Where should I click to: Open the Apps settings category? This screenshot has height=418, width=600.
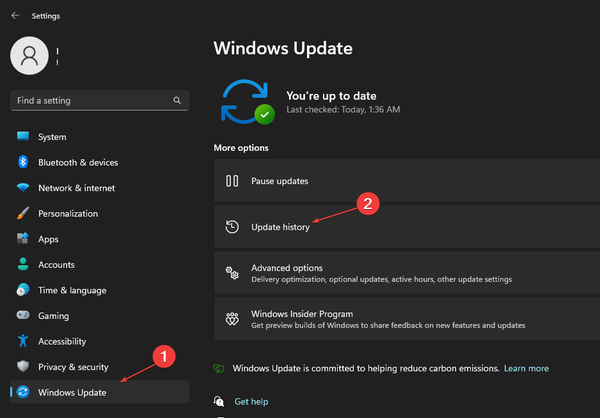click(x=49, y=239)
